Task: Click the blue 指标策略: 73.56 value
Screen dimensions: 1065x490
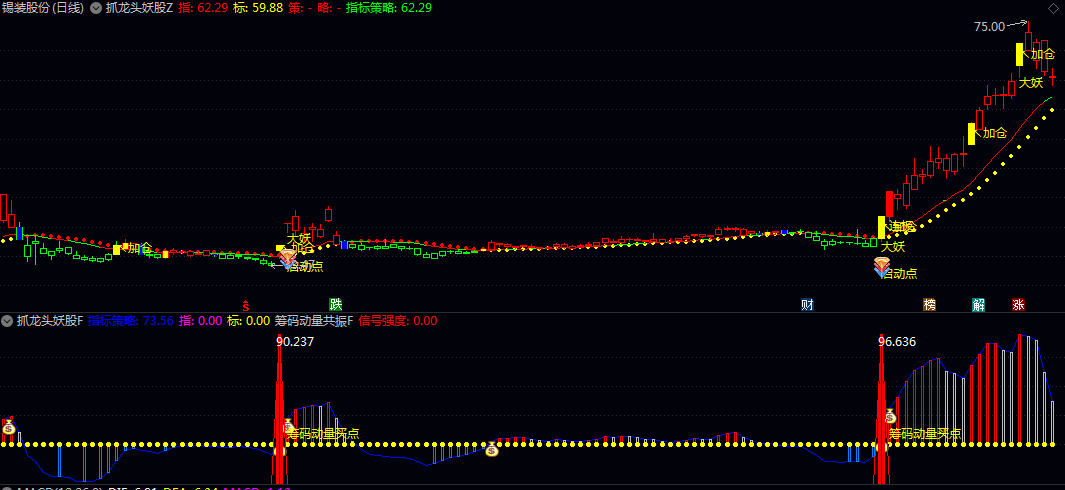Action: pos(131,321)
